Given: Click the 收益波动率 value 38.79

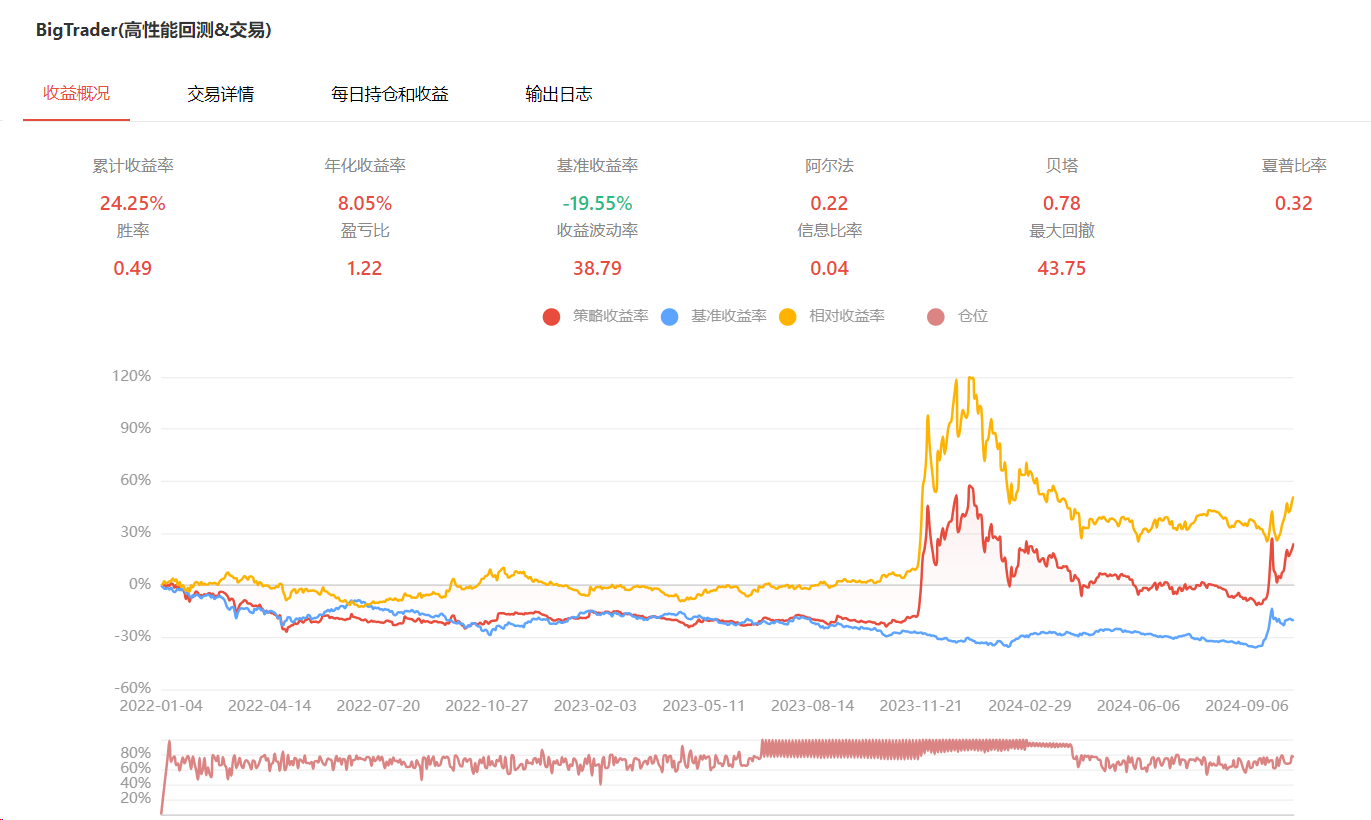Looking at the screenshot, I should pos(597,268).
